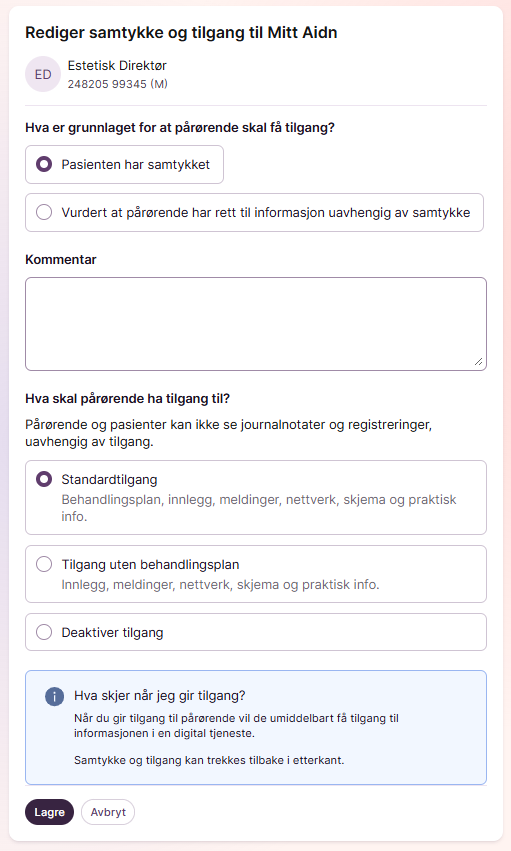Click inside the Kommentar text area
Viewport: 511px width, 851px height.
[256, 324]
